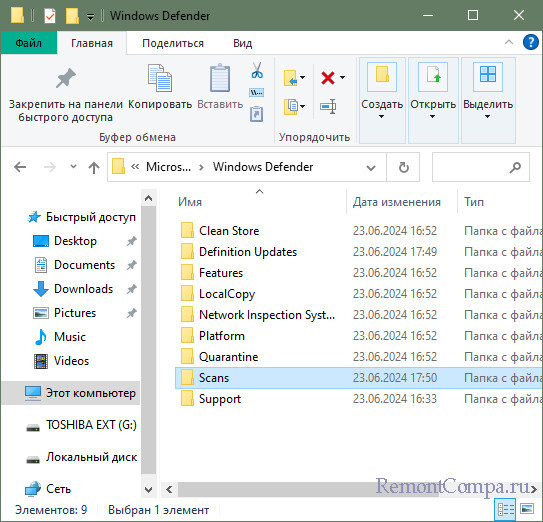Open the Scans folder icon
The height and width of the screenshot is (522, 543).
click(x=187, y=377)
